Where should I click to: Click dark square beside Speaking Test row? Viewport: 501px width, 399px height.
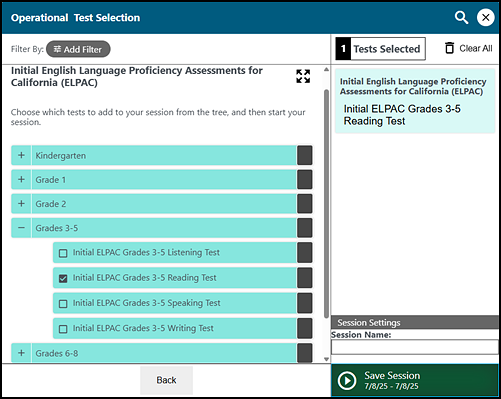(x=305, y=303)
